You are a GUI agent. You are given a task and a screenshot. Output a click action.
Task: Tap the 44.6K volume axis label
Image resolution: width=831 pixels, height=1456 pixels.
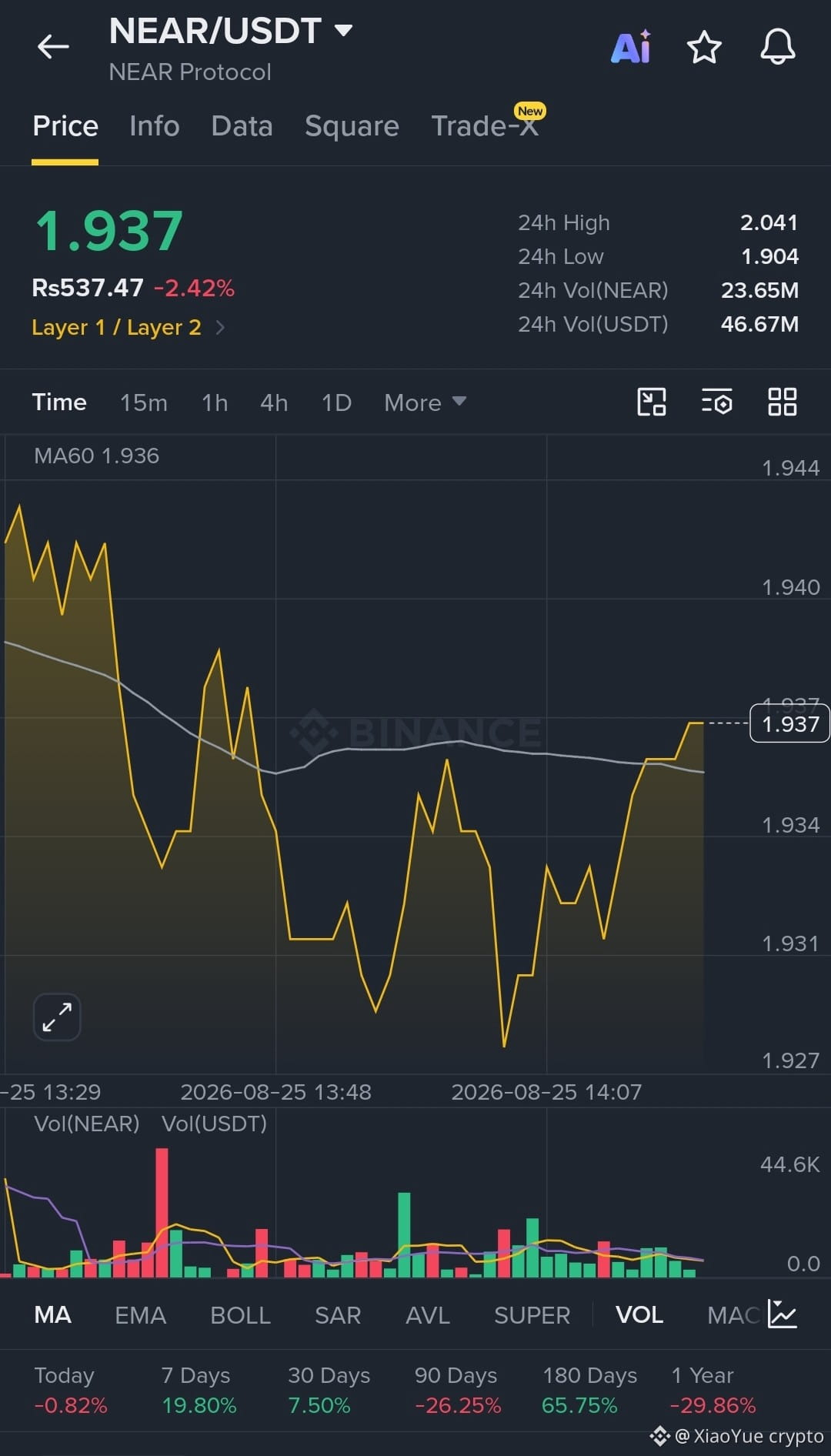790,1164
